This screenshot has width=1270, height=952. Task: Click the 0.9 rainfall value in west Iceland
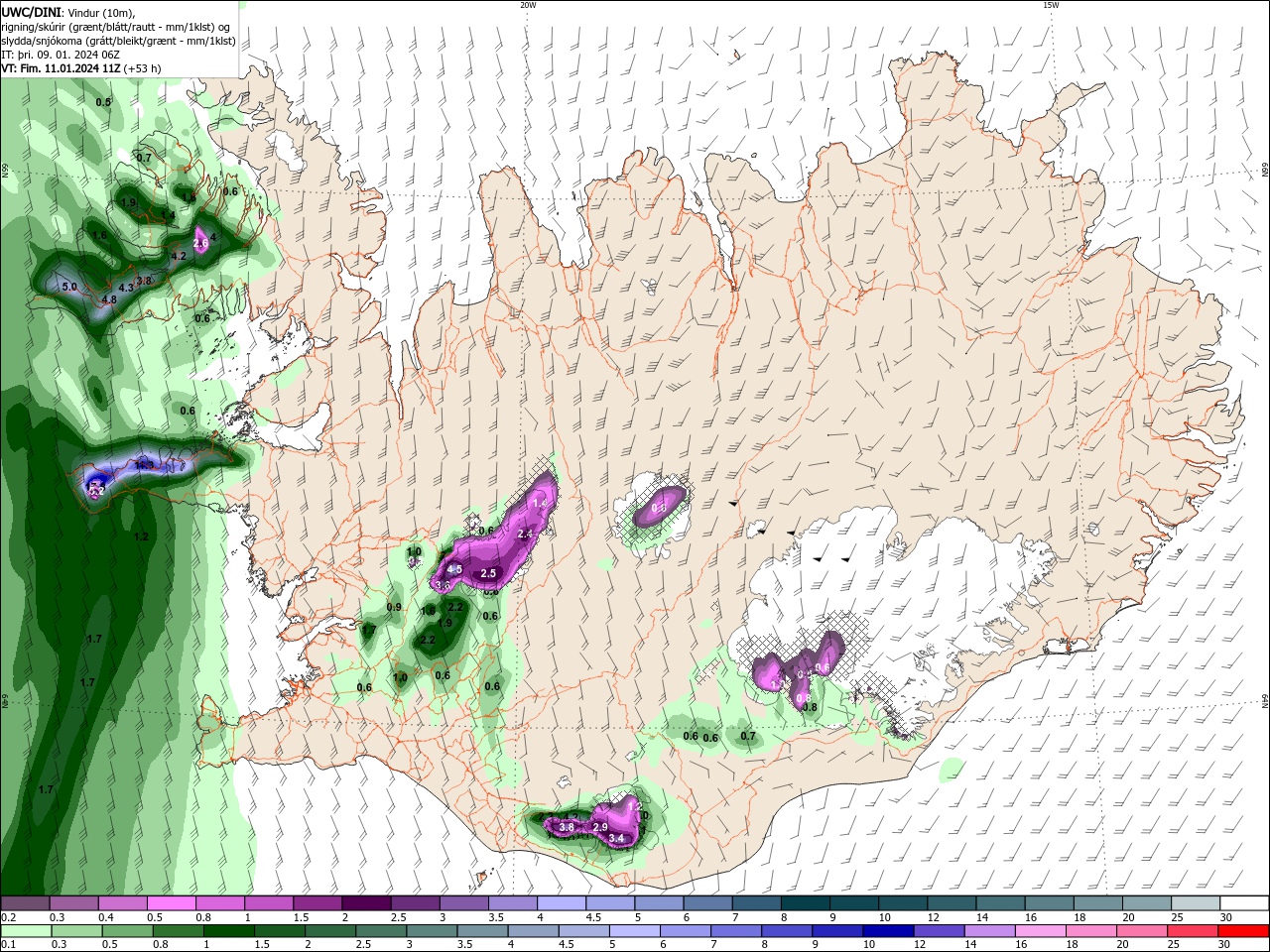394,607
